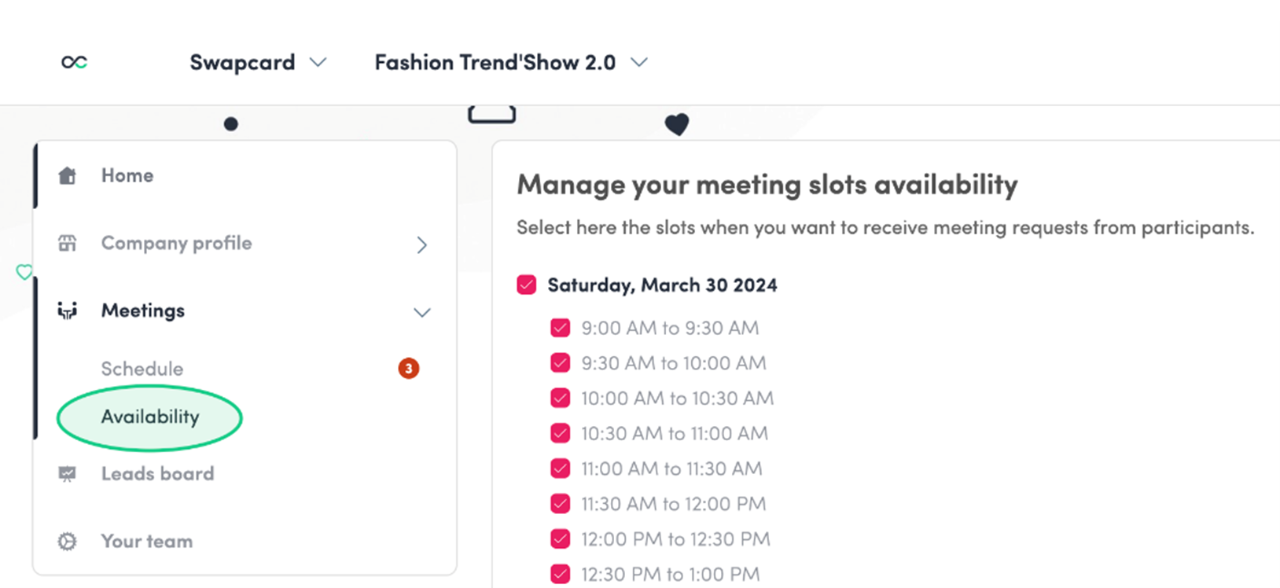
Task: Click the Your team gear icon
Action: [x=67, y=541]
